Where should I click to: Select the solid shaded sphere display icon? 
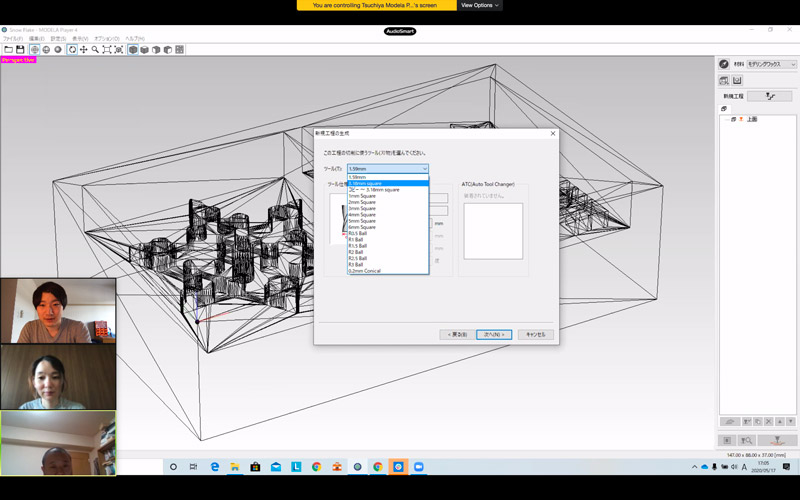coord(58,49)
